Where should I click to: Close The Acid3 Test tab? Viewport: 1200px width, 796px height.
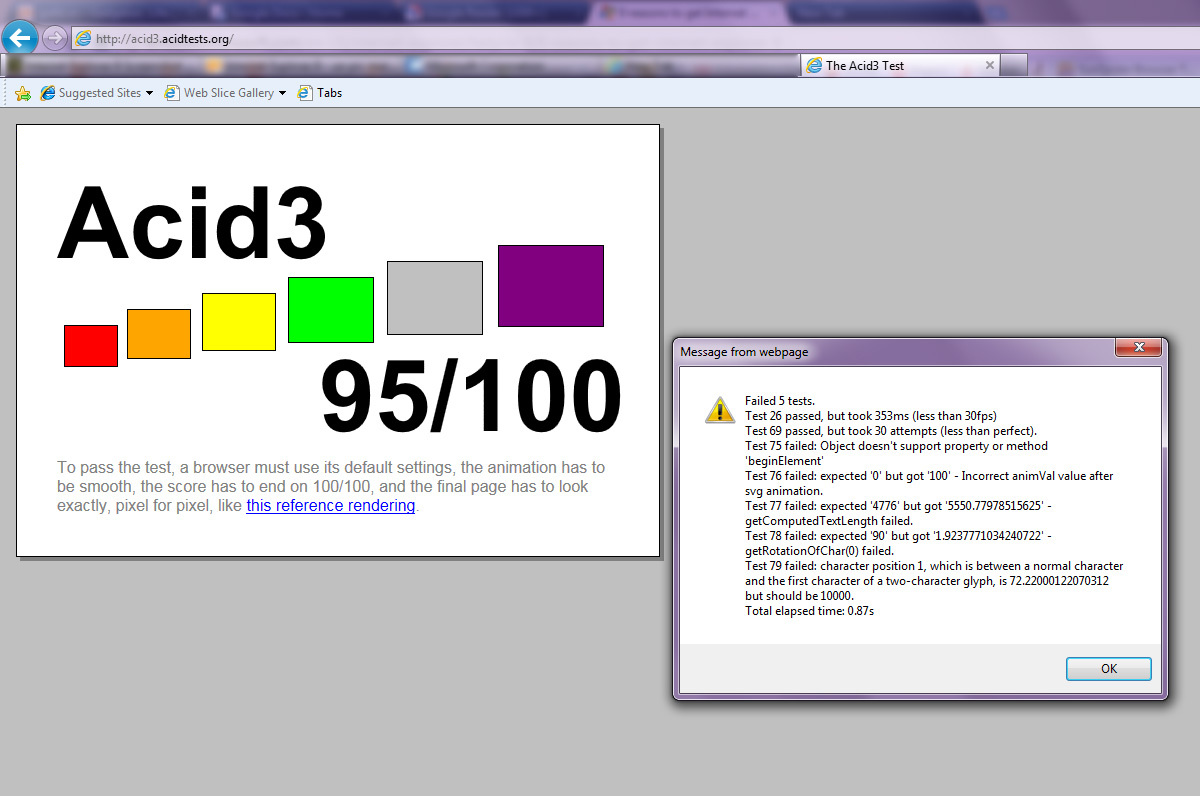point(990,65)
